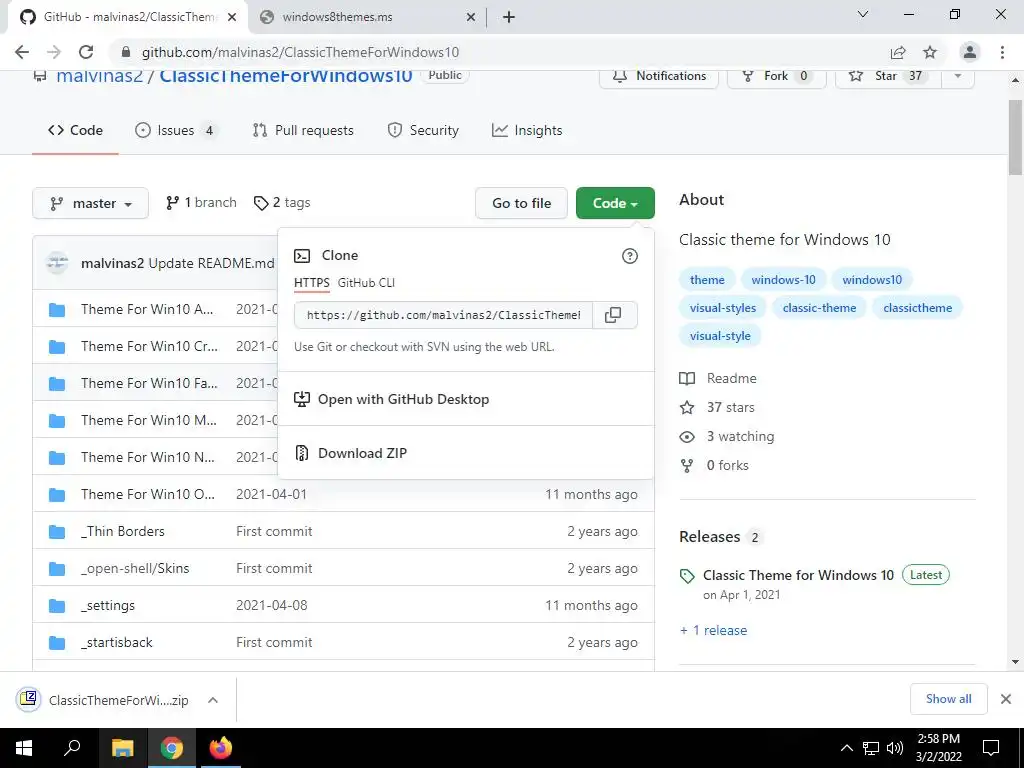Toggle the green Code dropdown button
The width and height of the screenshot is (1024, 768).
pyautogui.click(x=615, y=203)
